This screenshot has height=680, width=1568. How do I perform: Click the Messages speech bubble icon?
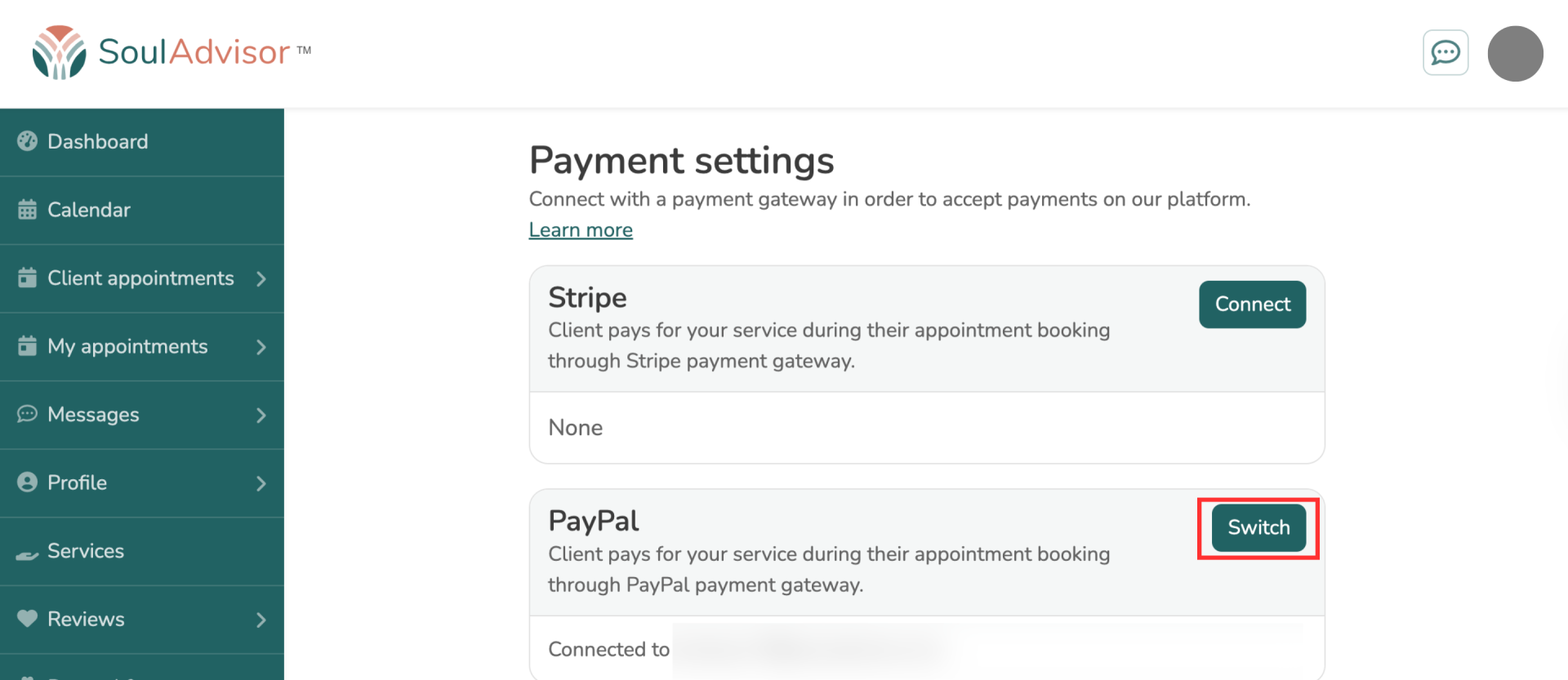(27, 414)
